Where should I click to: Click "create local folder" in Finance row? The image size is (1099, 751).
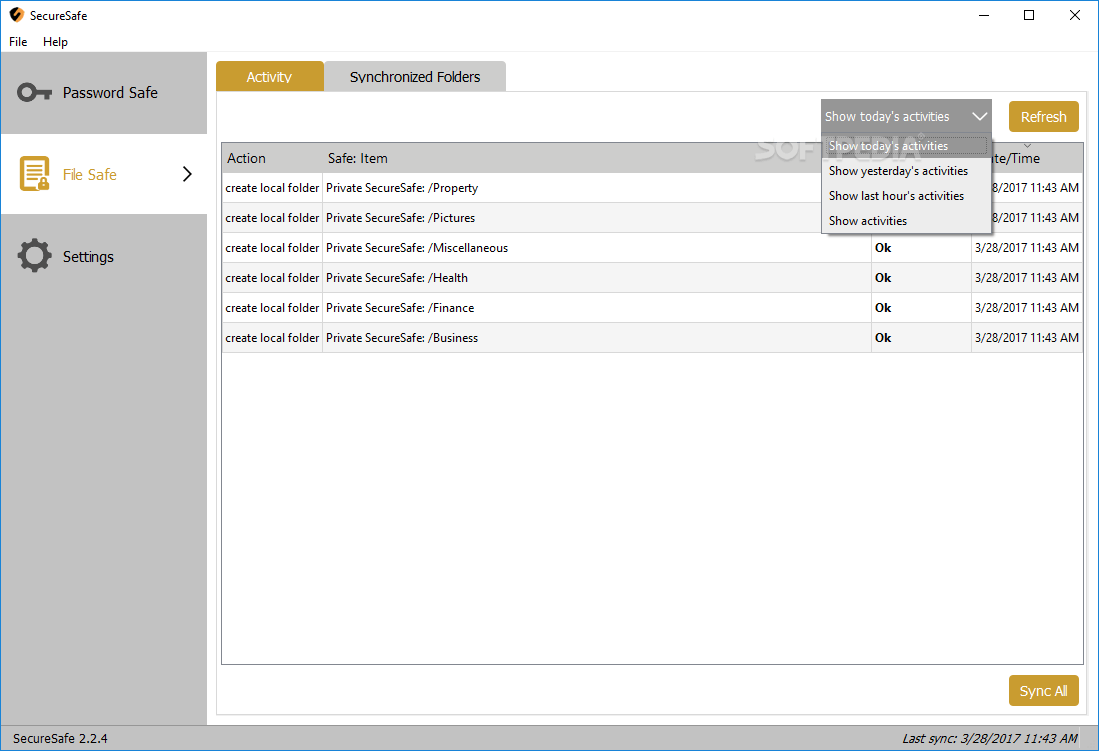(272, 308)
